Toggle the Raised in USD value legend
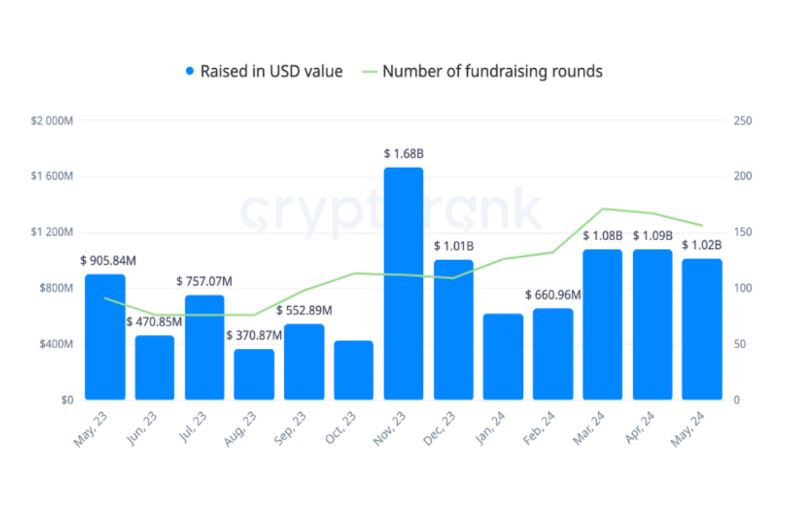The image size is (795, 511). [x=264, y=71]
